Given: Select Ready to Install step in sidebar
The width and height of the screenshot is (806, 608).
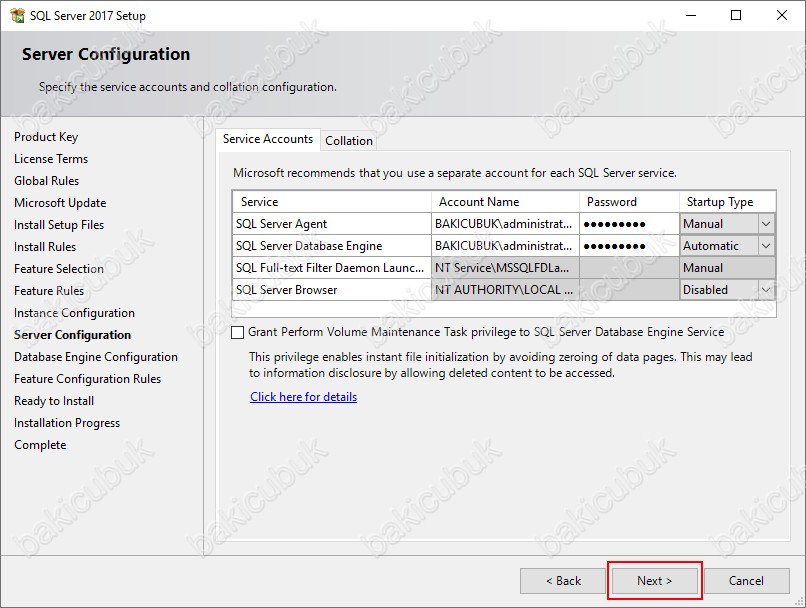Looking at the screenshot, I should (54, 401).
